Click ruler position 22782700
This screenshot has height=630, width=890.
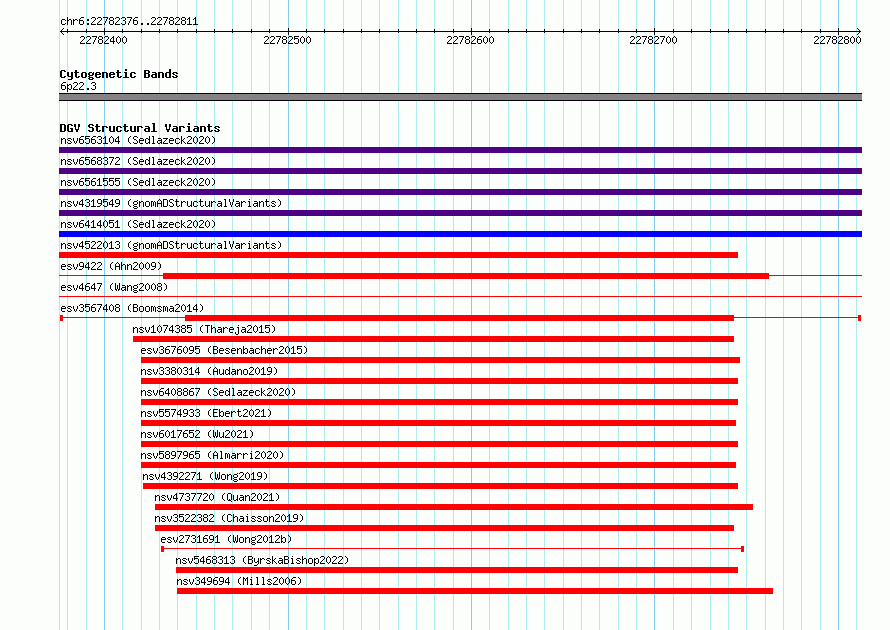click(x=653, y=40)
